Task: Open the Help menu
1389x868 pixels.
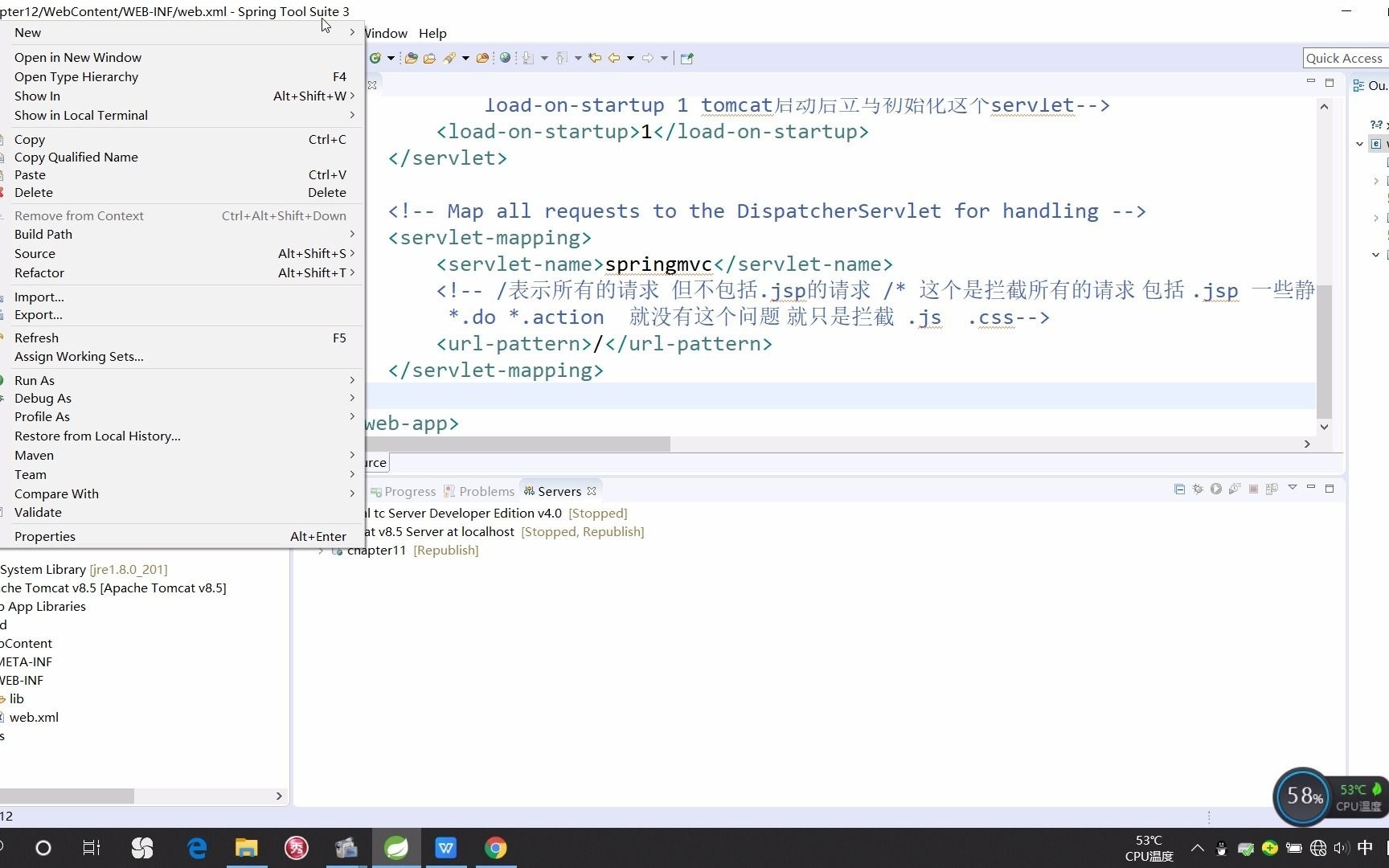Action: pos(432,33)
